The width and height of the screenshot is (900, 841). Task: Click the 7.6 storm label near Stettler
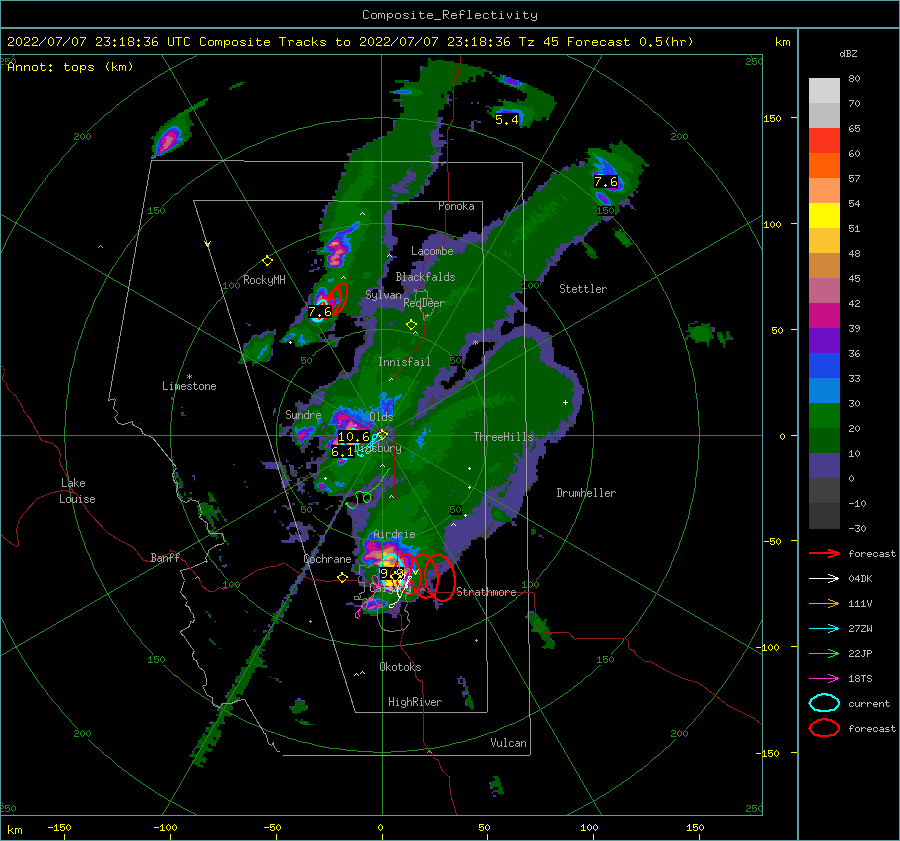(x=606, y=182)
